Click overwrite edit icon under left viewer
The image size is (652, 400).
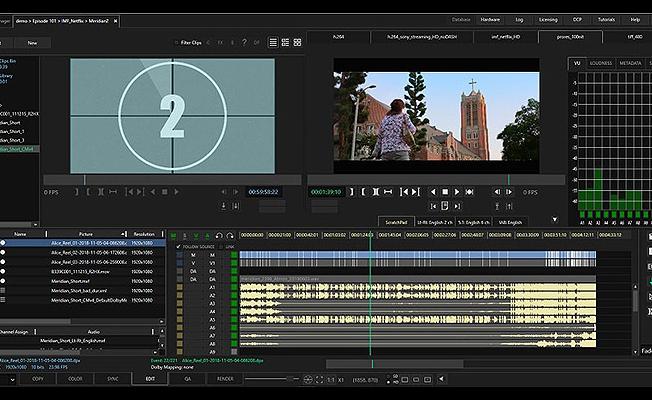pos(235,206)
